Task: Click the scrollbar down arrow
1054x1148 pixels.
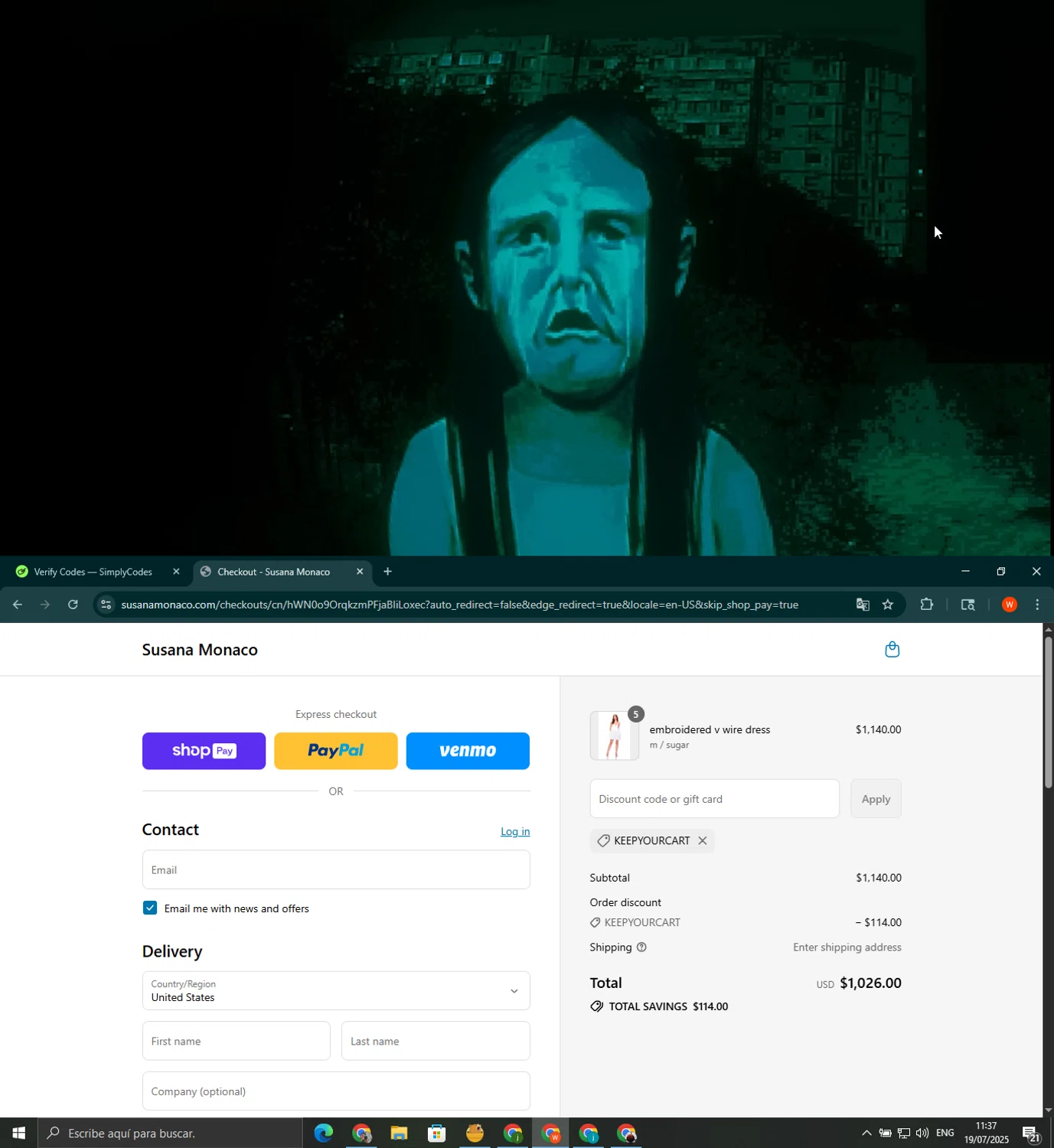Action: pos(1048,1110)
